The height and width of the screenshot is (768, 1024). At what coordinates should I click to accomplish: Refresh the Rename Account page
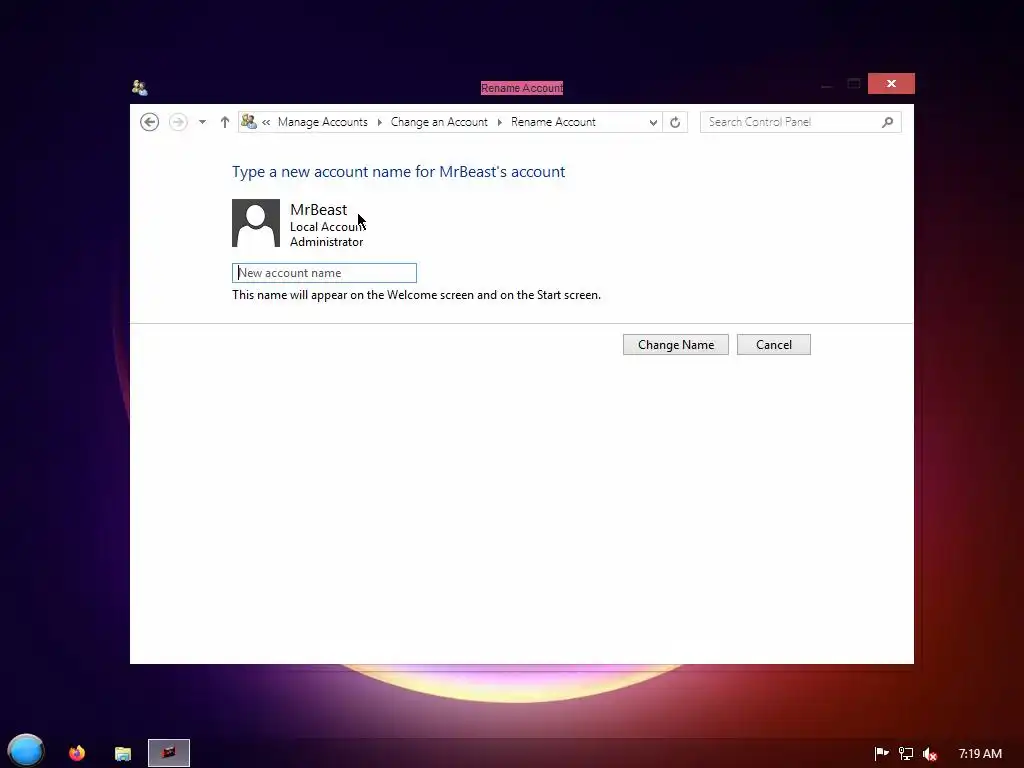point(675,122)
